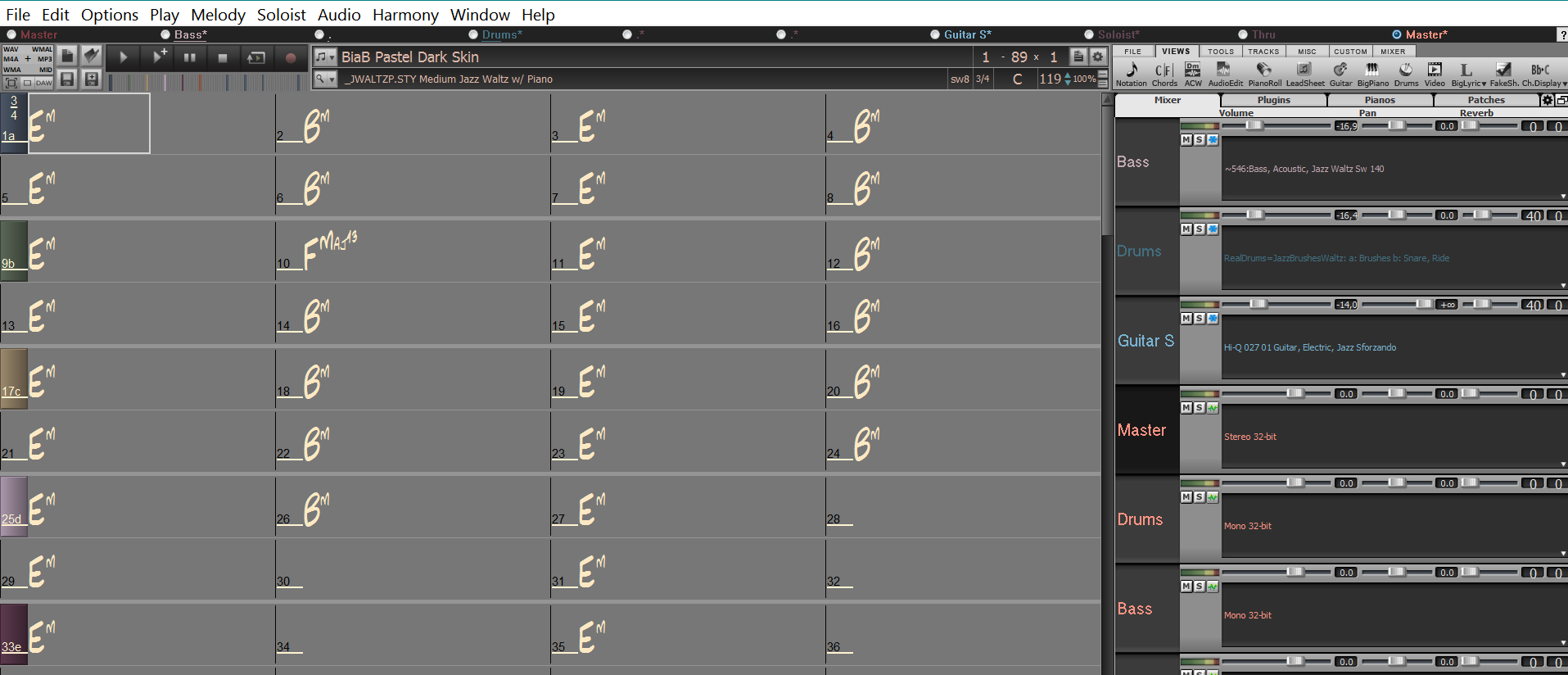Image resolution: width=1568 pixels, height=675 pixels.
Task: Select the Master track radio button
Action: pyautogui.click(x=11, y=34)
